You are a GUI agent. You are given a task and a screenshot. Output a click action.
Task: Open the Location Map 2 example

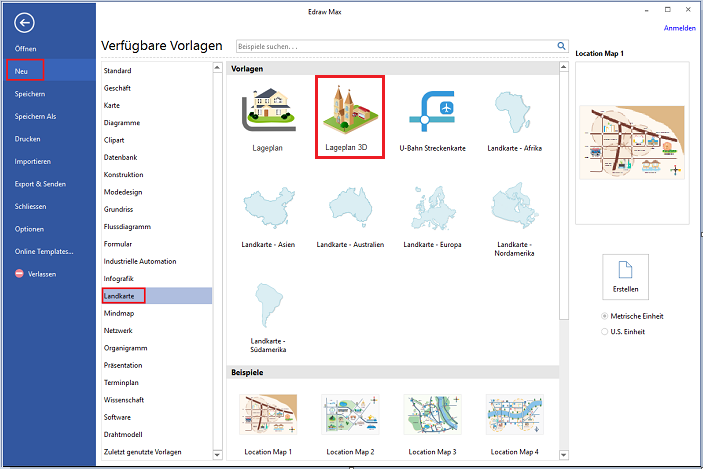[x=350, y=415]
